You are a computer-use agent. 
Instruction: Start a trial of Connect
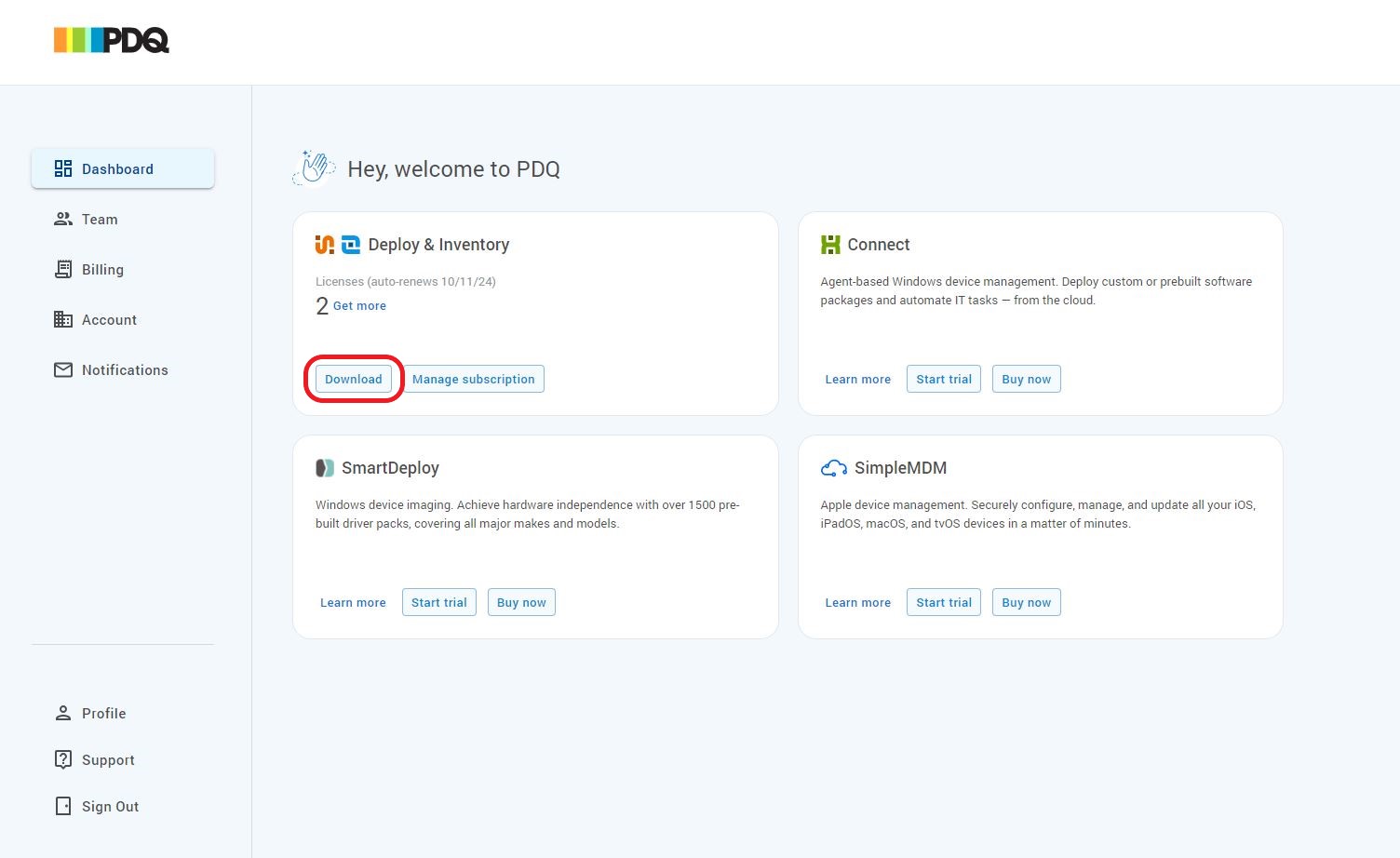click(x=944, y=379)
